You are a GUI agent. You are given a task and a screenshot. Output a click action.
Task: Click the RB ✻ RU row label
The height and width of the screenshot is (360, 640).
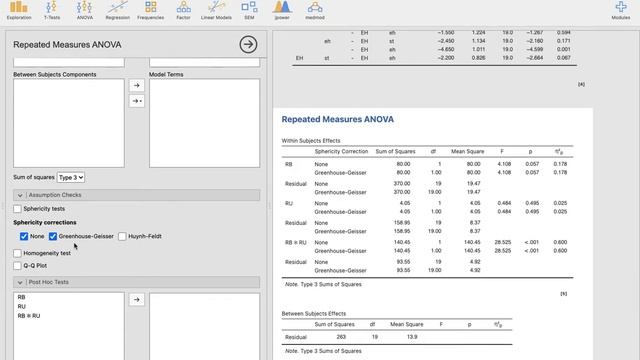coord(296,242)
